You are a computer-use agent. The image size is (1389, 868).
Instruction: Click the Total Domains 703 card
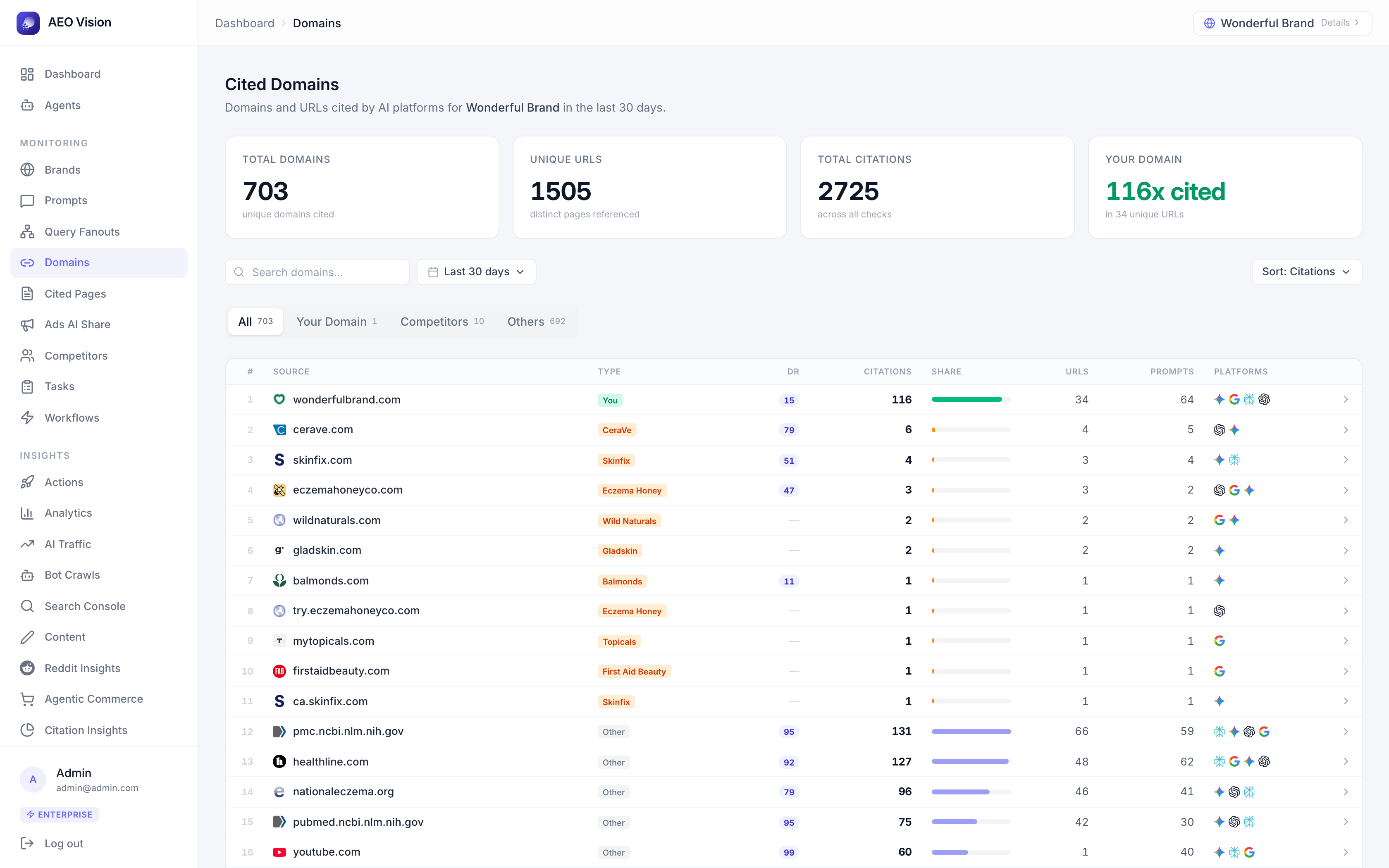click(362, 187)
